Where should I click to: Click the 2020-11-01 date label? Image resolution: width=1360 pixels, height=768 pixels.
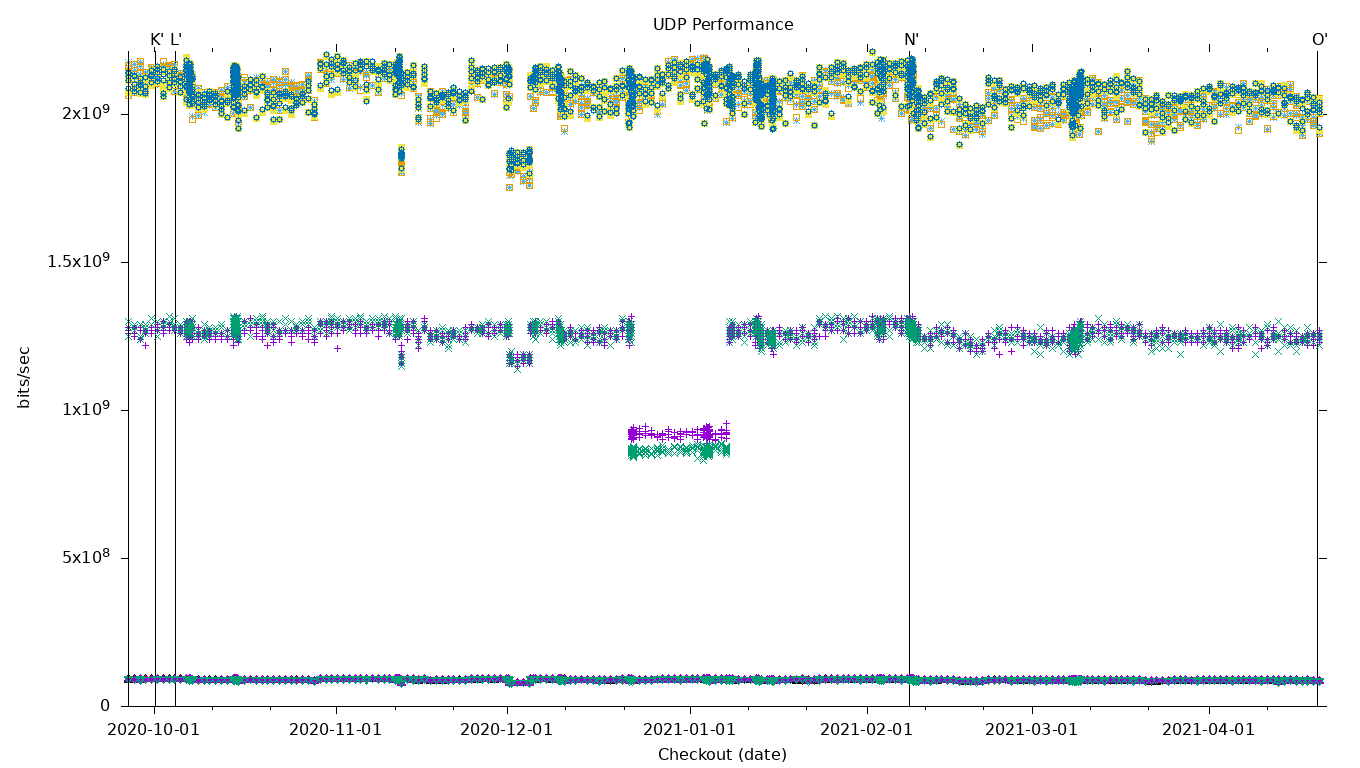pos(335,730)
